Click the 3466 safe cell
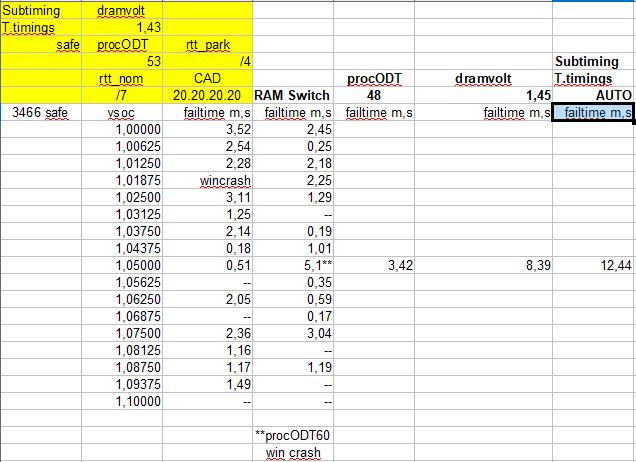 coord(41,112)
